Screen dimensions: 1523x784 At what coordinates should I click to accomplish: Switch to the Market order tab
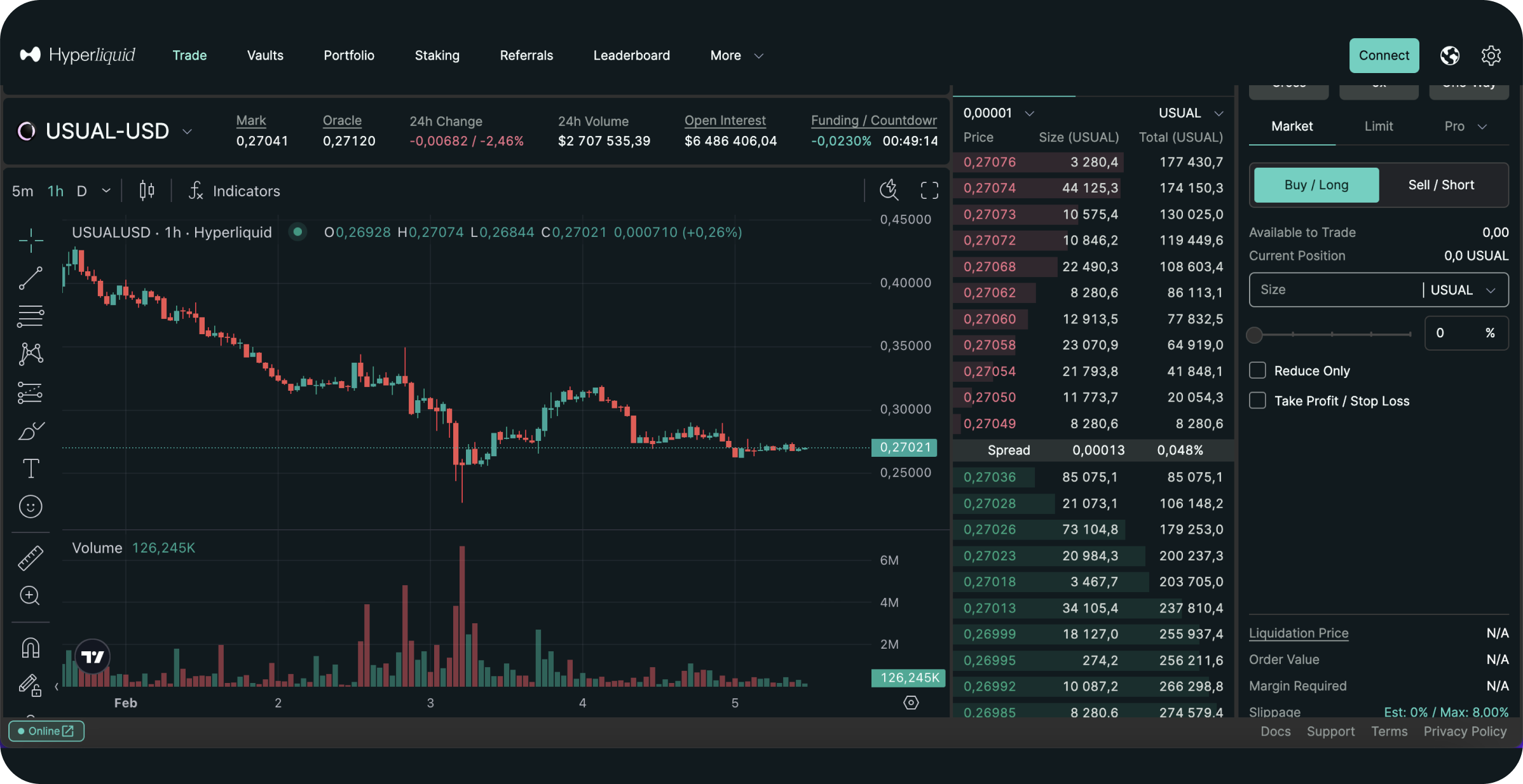coord(1292,126)
